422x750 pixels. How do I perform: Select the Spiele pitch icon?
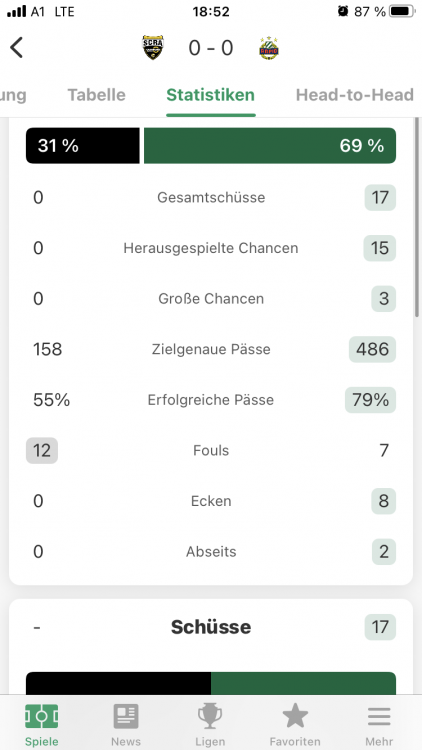42,716
